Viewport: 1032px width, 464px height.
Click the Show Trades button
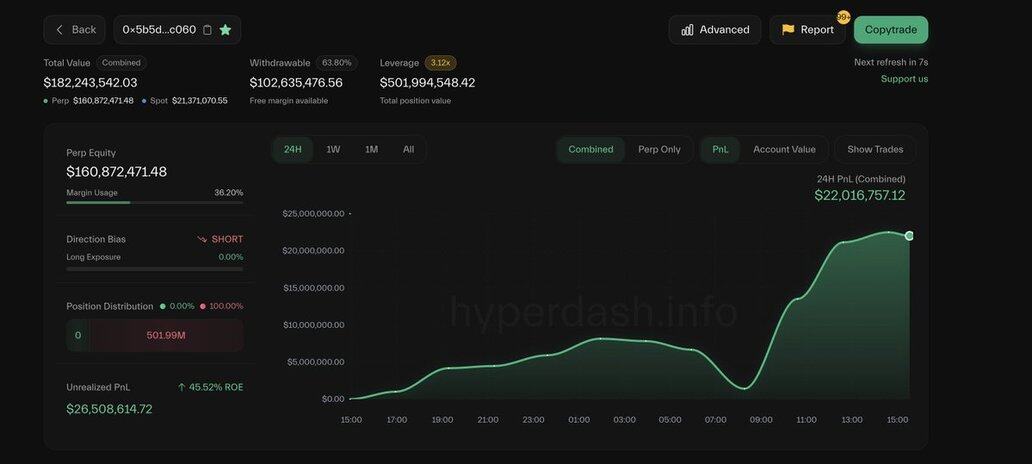[875, 149]
